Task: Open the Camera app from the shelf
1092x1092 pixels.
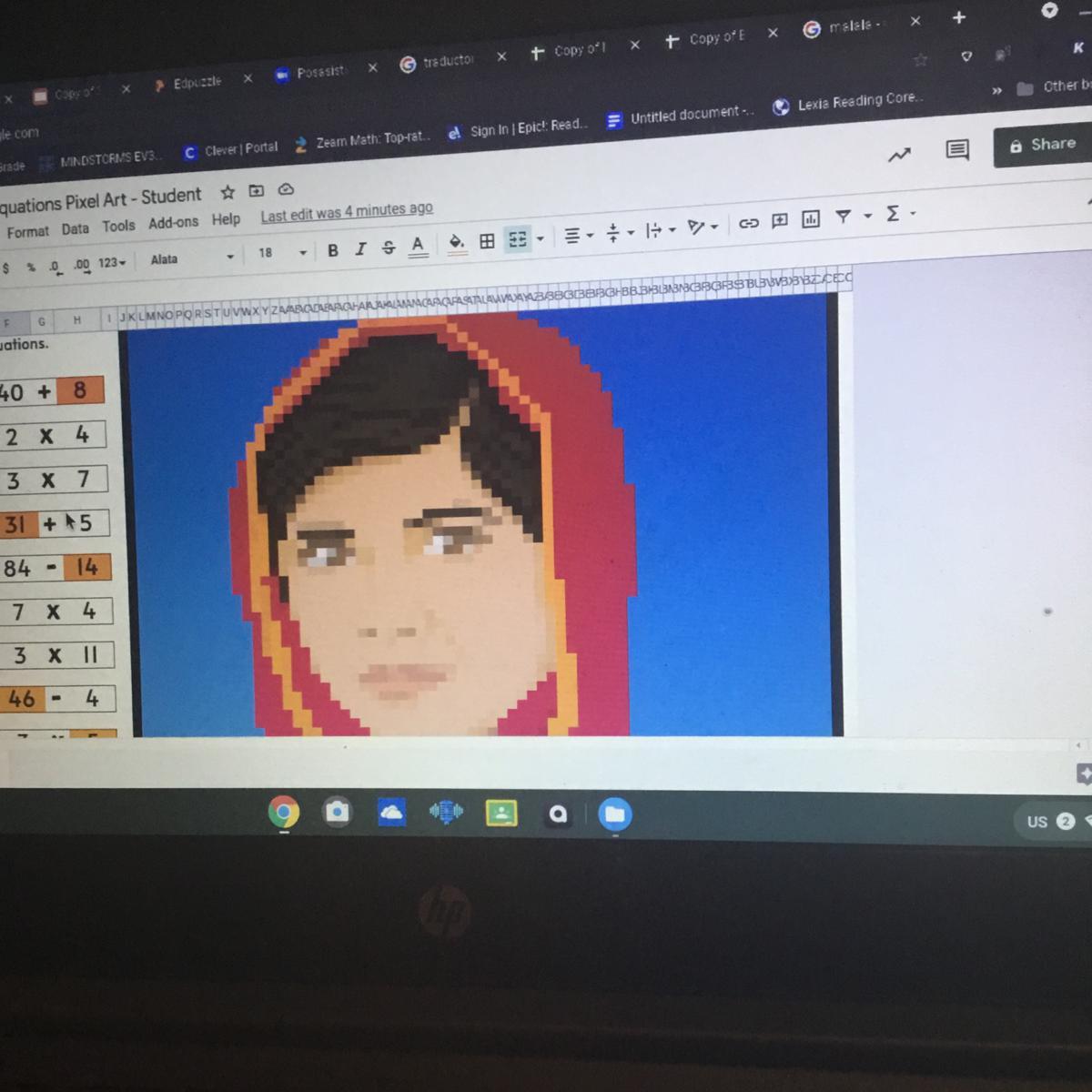Action: click(x=338, y=812)
